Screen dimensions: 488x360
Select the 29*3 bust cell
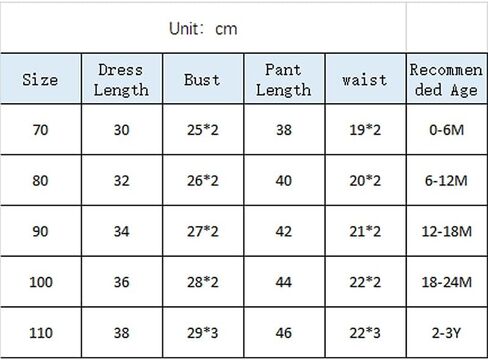[x=203, y=333]
